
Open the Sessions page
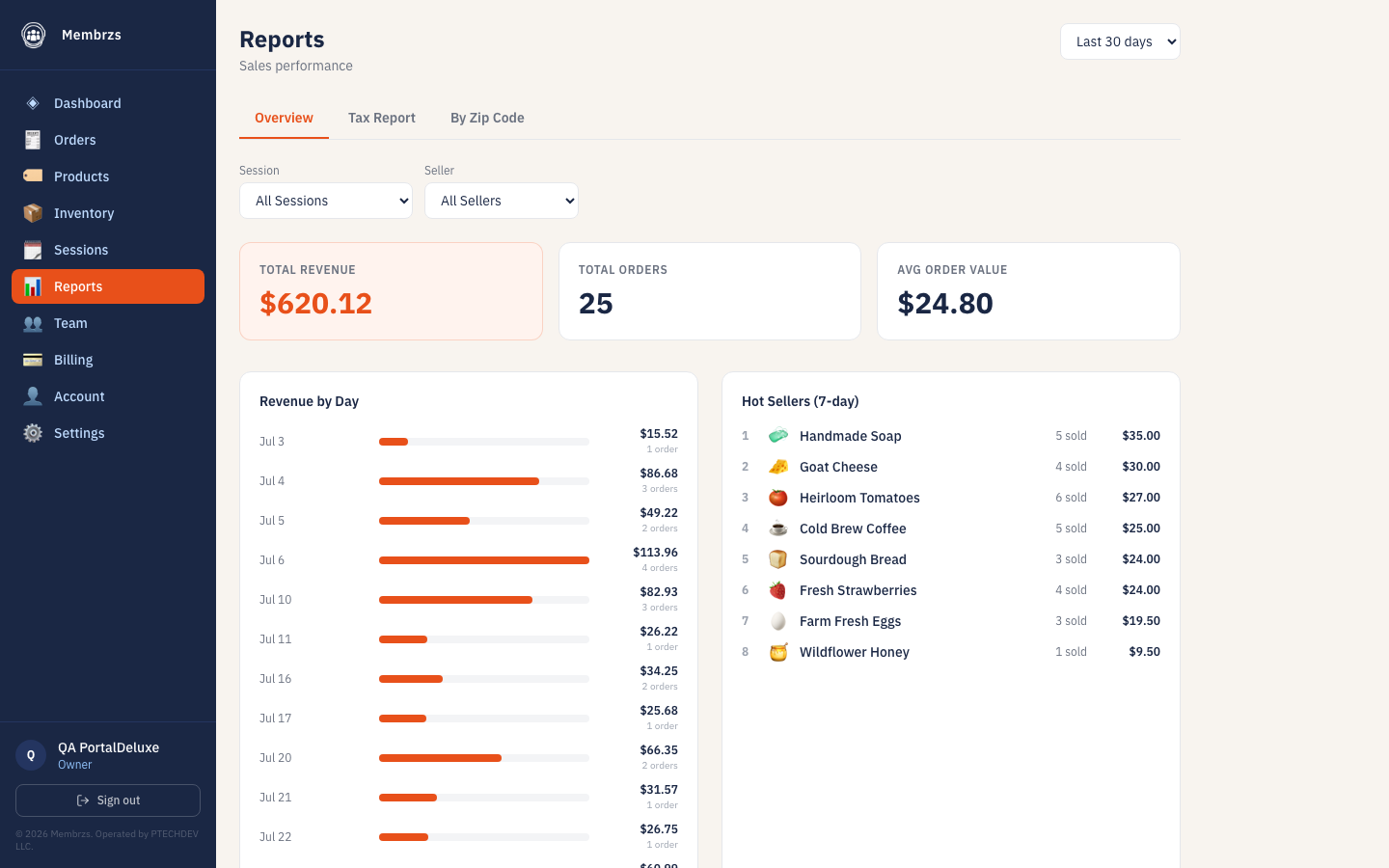108,250
